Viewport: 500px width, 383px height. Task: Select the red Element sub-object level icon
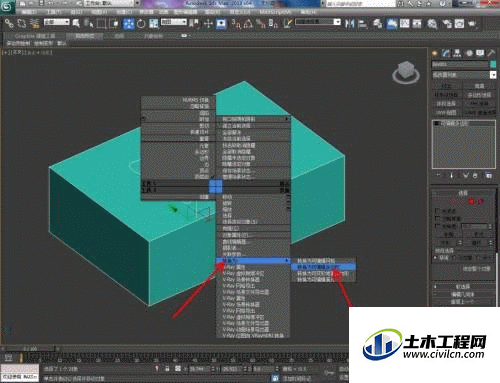coord(481,201)
